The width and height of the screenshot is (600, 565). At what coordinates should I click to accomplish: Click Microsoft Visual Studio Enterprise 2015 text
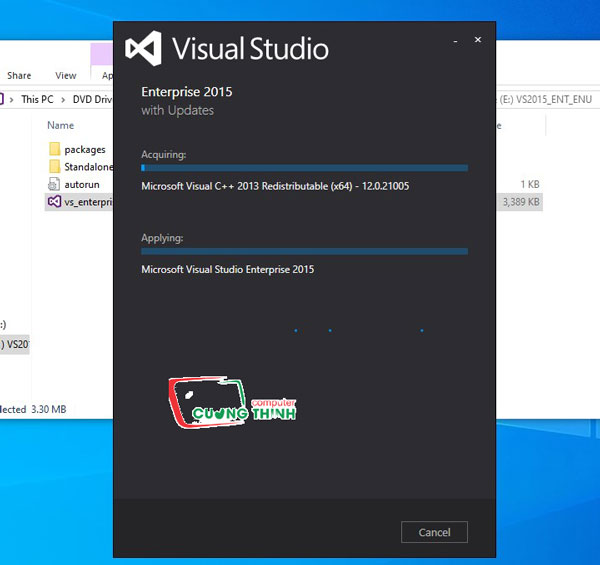(x=228, y=270)
